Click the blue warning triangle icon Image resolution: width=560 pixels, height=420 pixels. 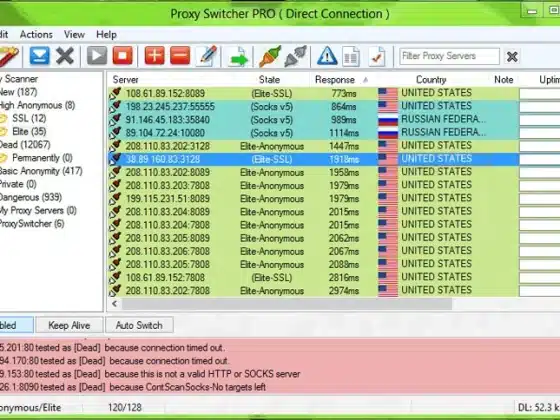(x=327, y=56)
